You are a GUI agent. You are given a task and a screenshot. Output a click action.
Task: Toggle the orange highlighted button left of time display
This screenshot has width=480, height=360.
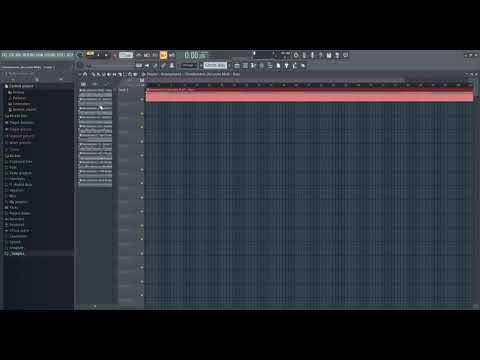[x=164, y=55]
